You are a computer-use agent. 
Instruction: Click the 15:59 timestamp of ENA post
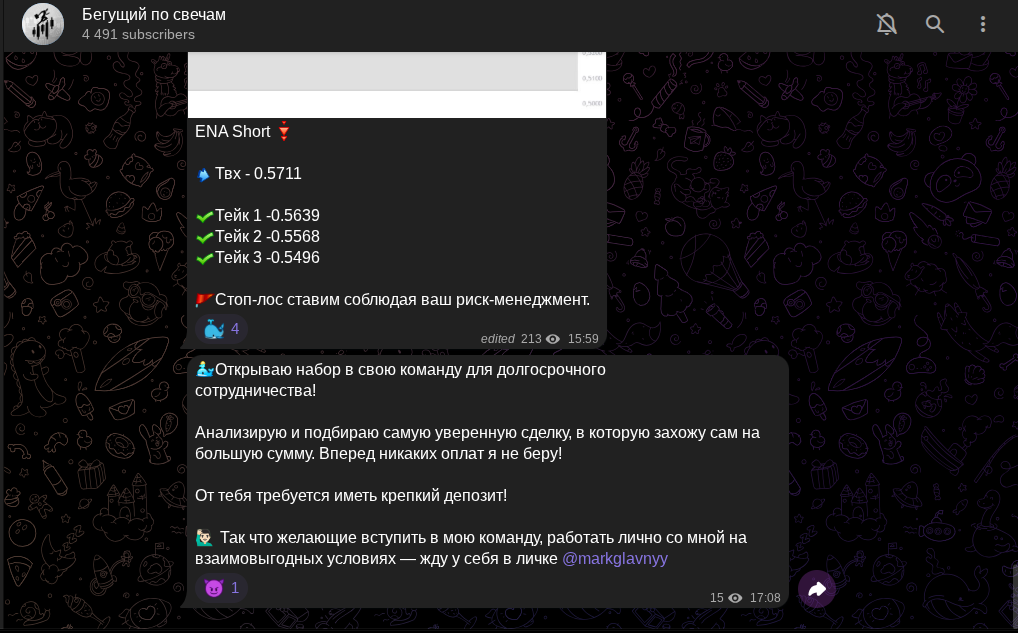click(x=583, y=339)
